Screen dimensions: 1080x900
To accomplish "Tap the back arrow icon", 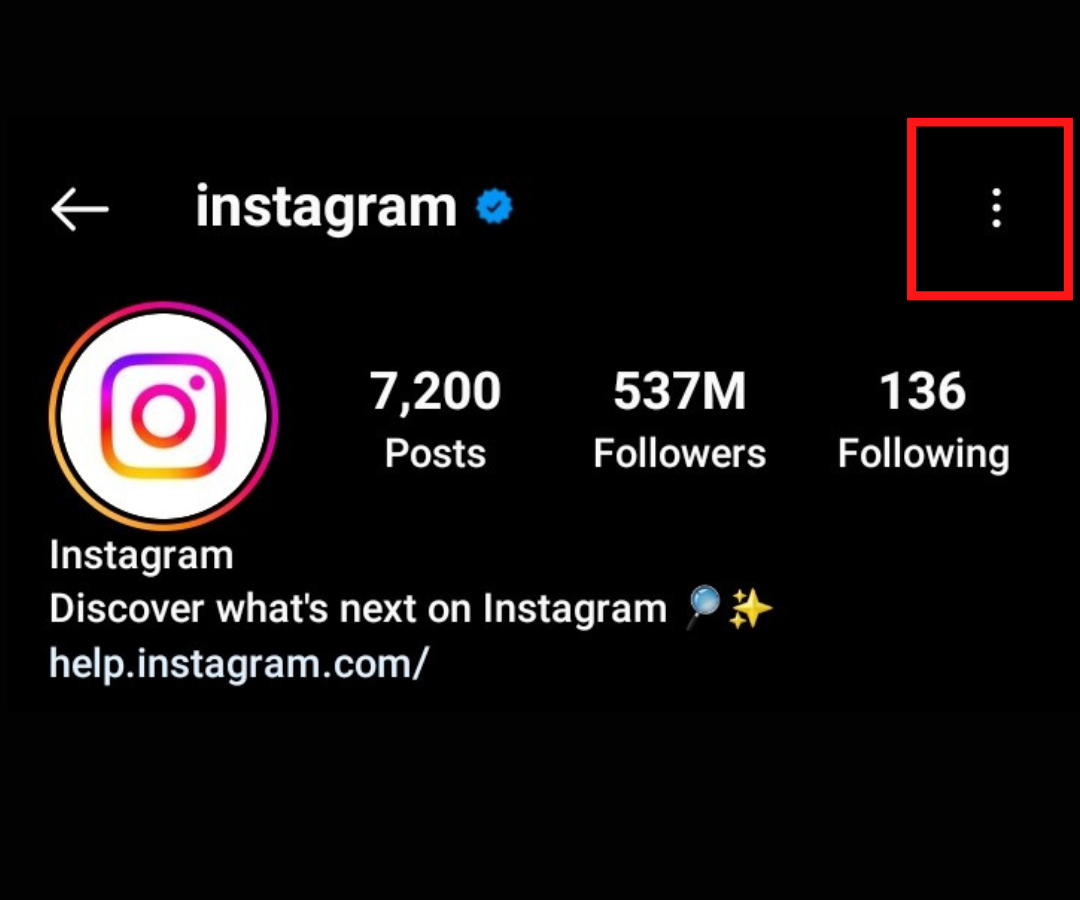I will (x=80, y=209).
